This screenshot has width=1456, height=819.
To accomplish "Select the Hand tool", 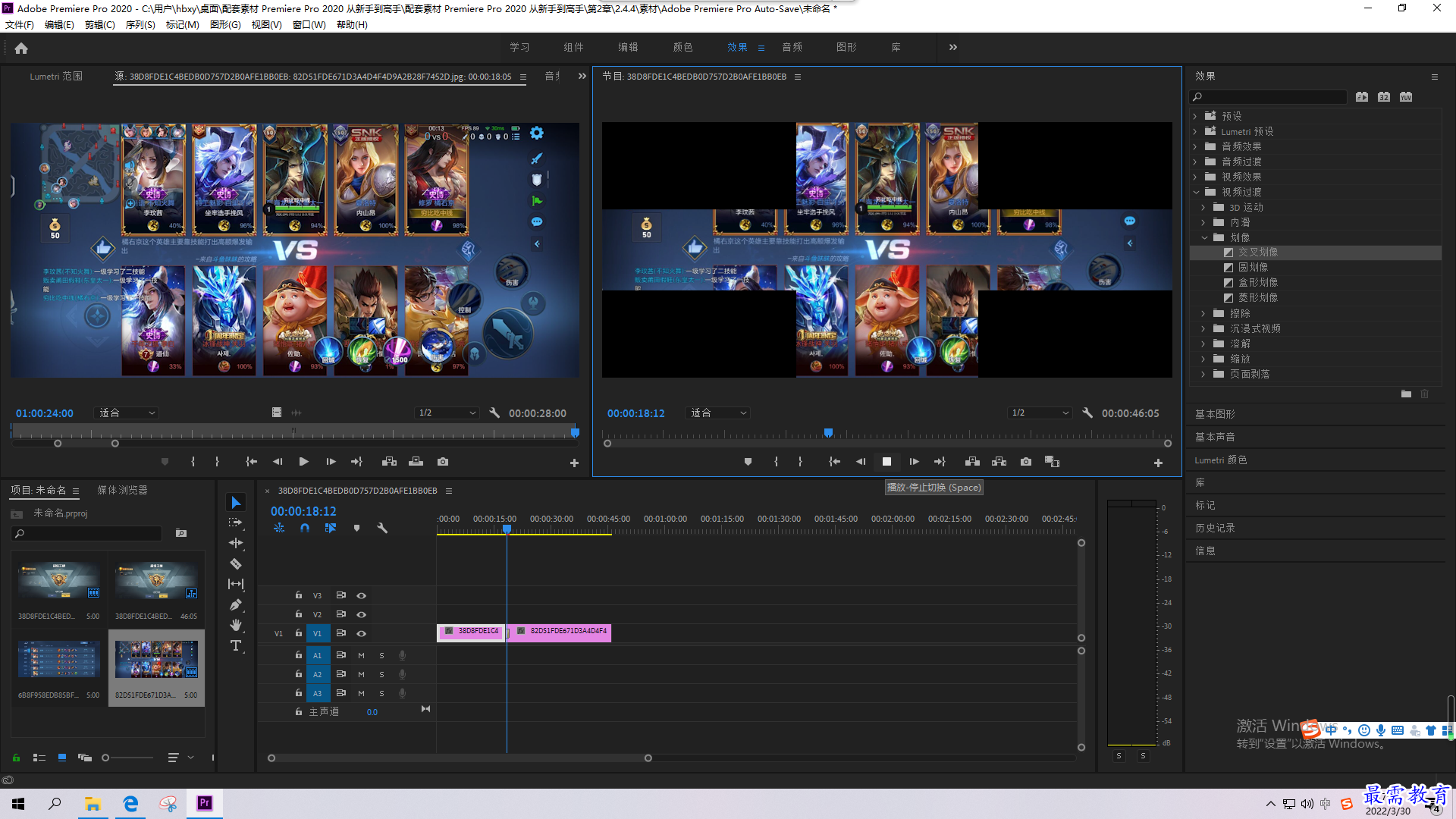I will tap(236, 625).
